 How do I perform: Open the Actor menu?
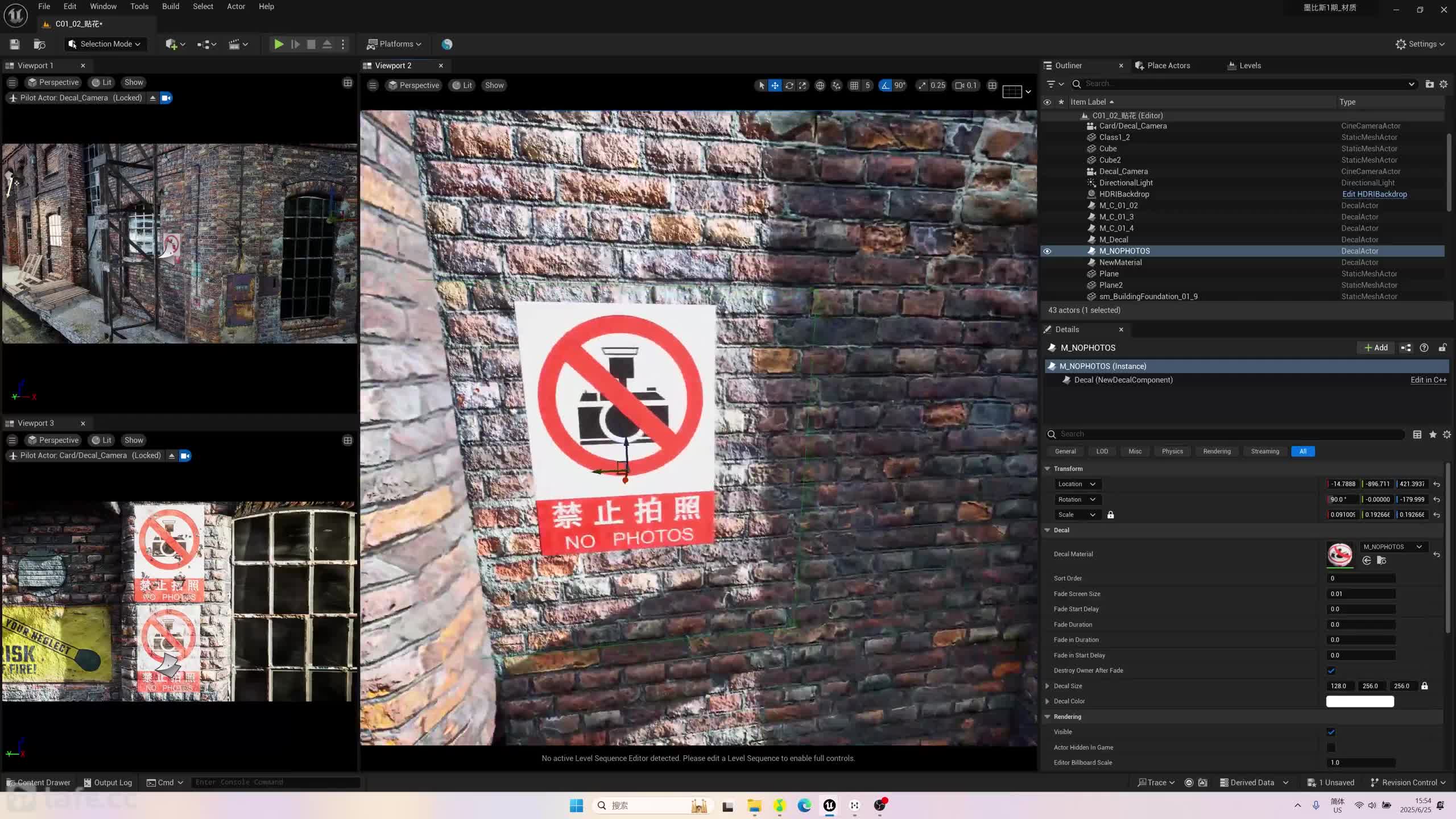point(236,6)
